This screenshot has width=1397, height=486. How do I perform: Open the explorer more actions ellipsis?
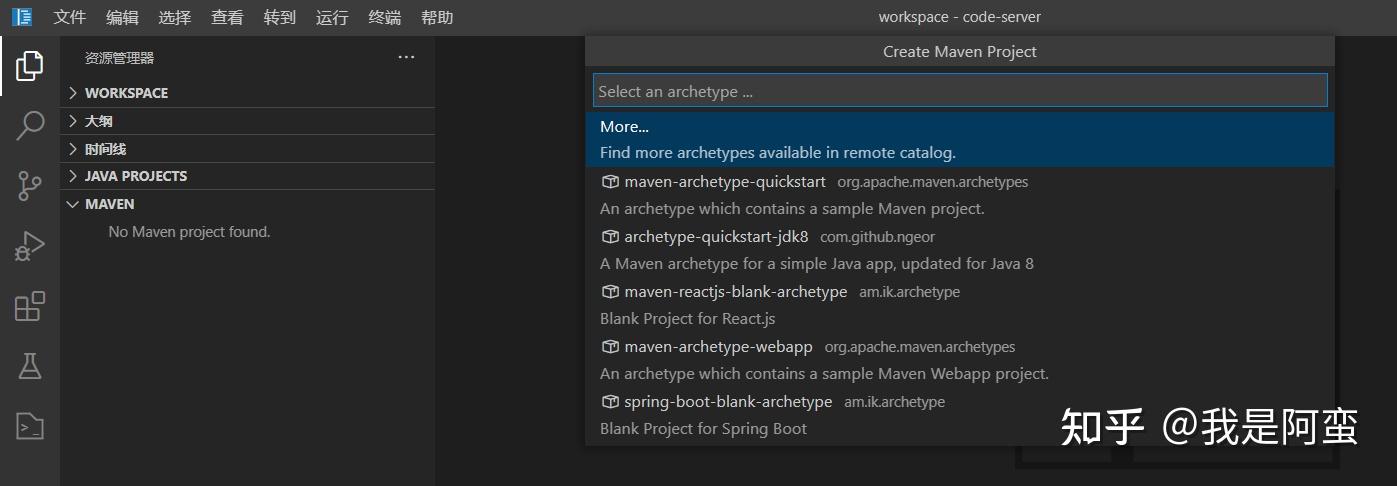[406, 58]
